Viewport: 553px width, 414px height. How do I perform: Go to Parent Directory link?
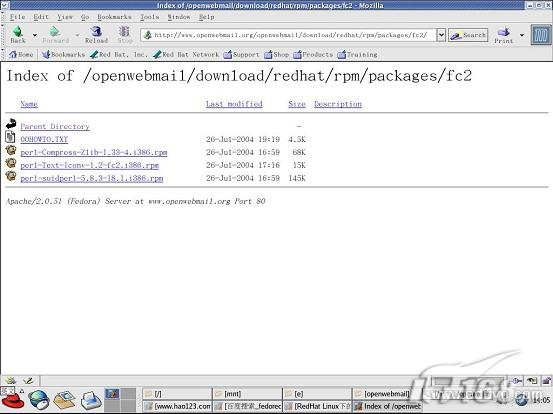55,126
